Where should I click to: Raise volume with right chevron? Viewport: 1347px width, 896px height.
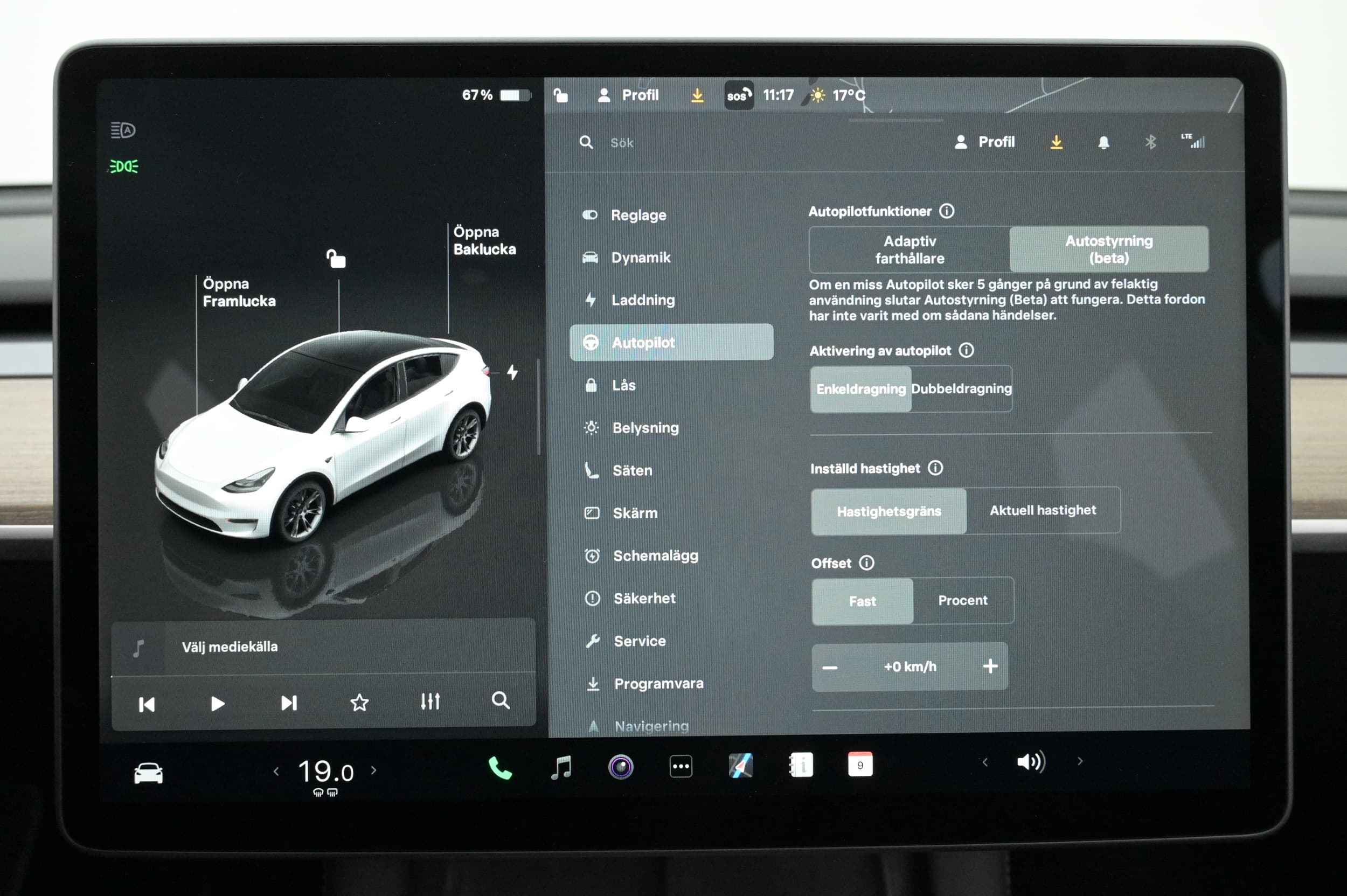[1080, 761]
